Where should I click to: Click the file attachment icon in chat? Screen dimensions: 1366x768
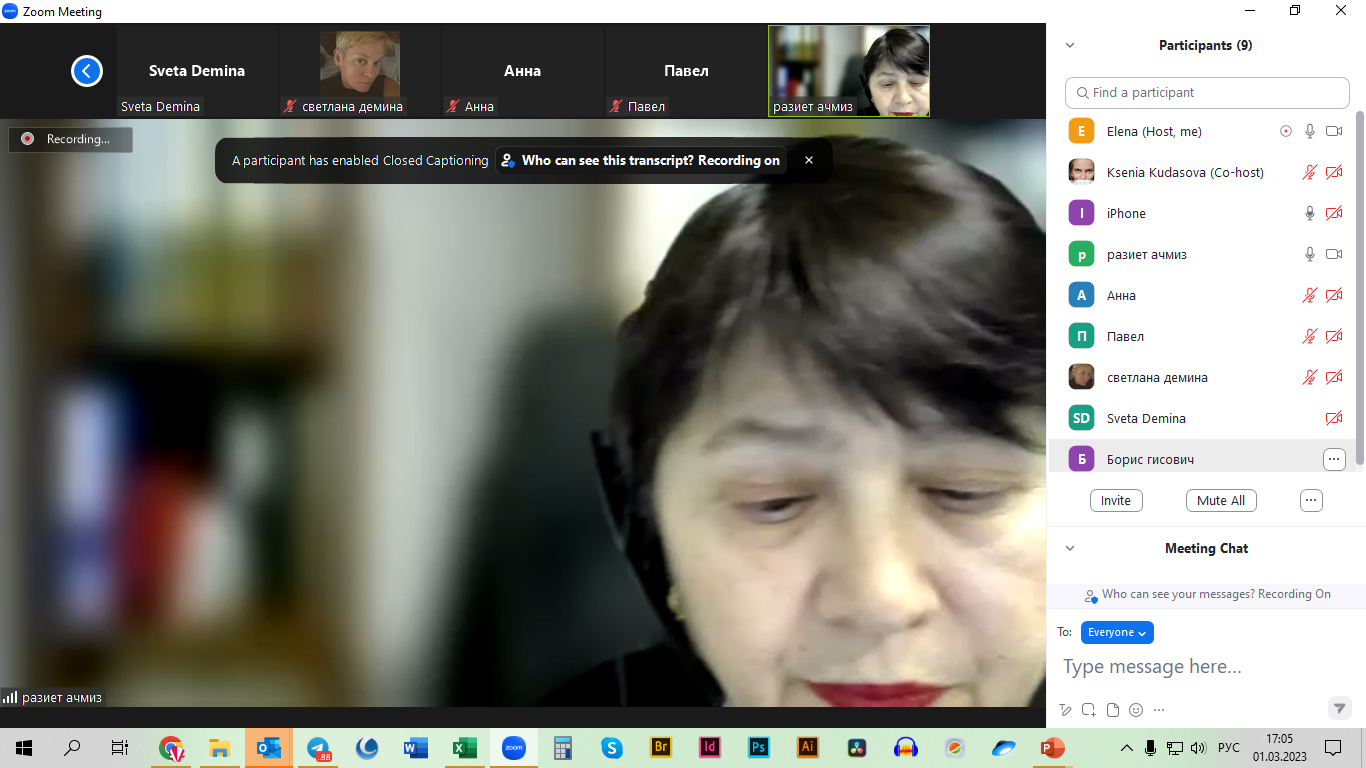[x=1112, y=710]
